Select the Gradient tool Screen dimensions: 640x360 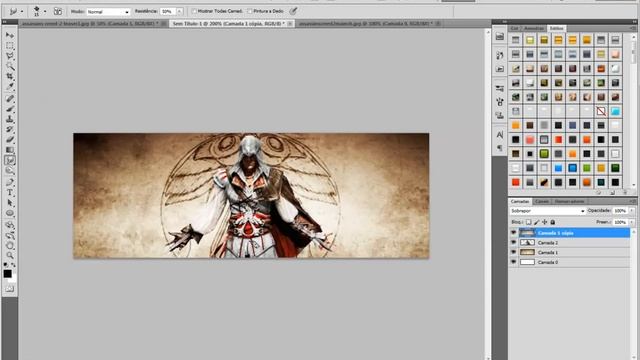coord(10,150)
